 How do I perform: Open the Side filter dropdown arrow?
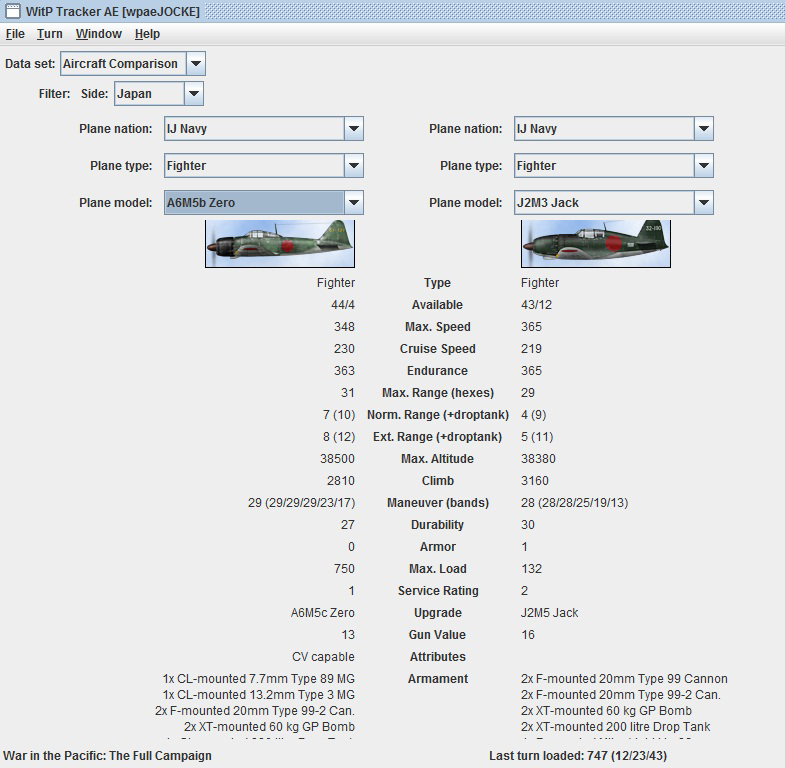tap(194, 94)
